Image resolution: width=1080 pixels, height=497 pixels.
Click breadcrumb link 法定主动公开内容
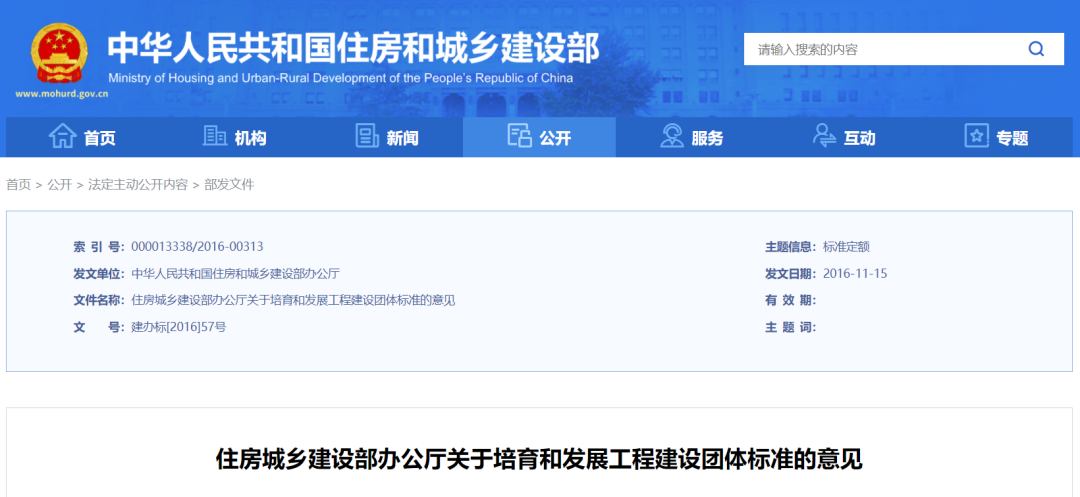click(138, 184)
